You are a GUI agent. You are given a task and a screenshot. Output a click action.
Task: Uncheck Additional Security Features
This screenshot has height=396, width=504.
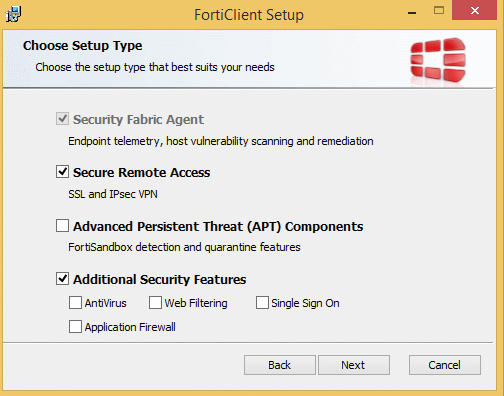[62, 279]
